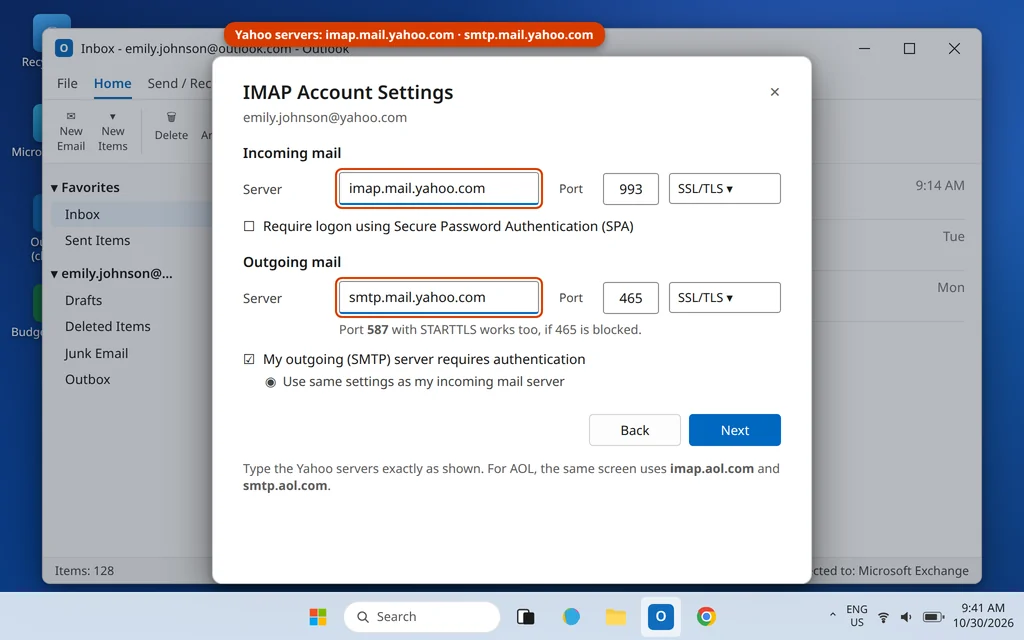Open outgoing mail SSL/TLS encryption dropdown
This screenshot has height=640, width=1024.
coord(724,297)
